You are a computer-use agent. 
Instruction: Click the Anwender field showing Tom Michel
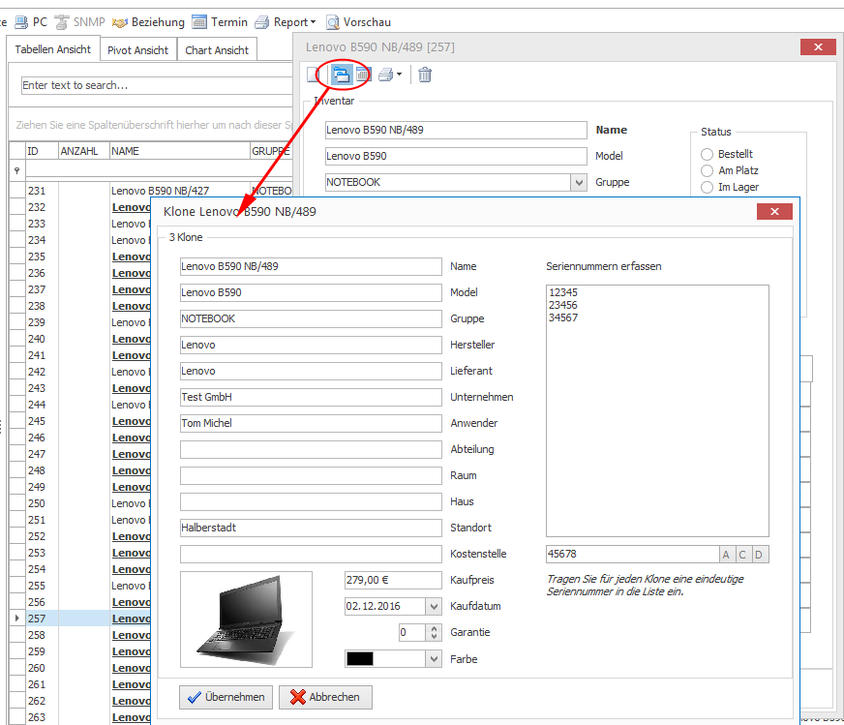click(x=311, y=423)
